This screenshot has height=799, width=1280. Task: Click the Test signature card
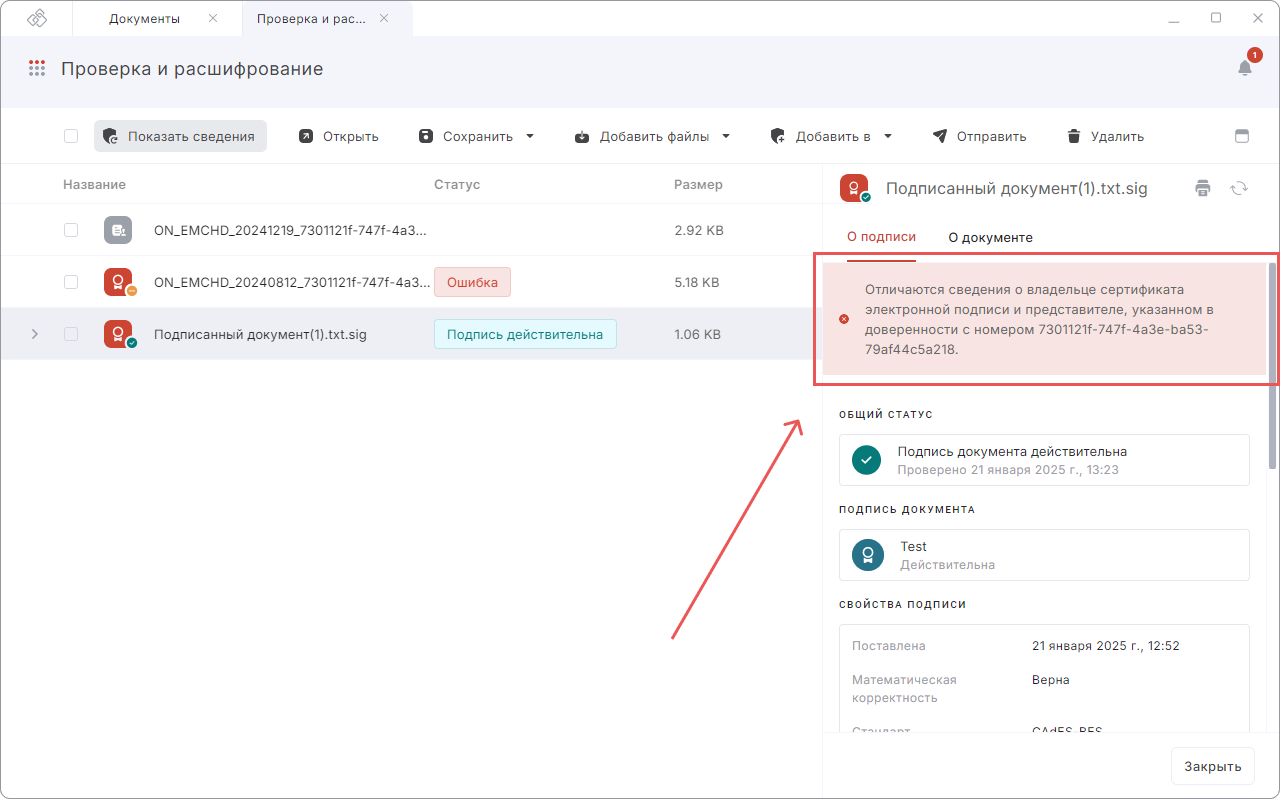click(x=1044, y=555)
